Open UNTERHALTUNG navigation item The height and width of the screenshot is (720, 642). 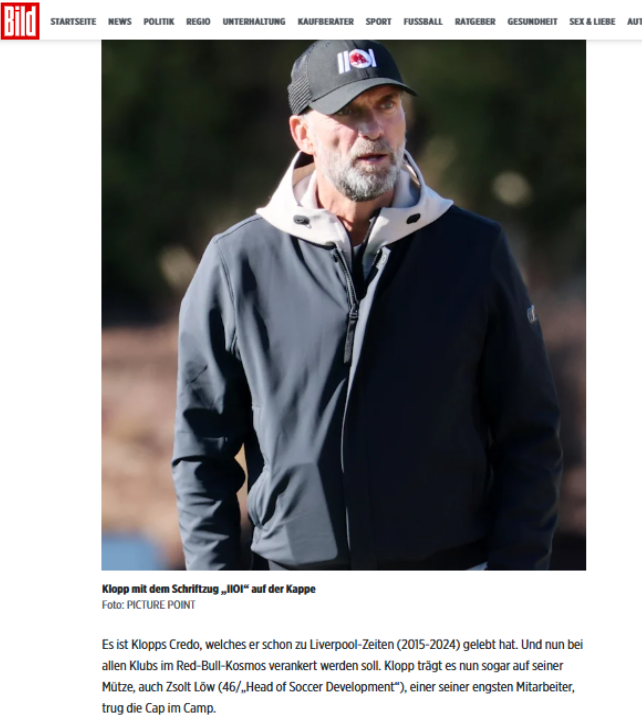[254, 22]
